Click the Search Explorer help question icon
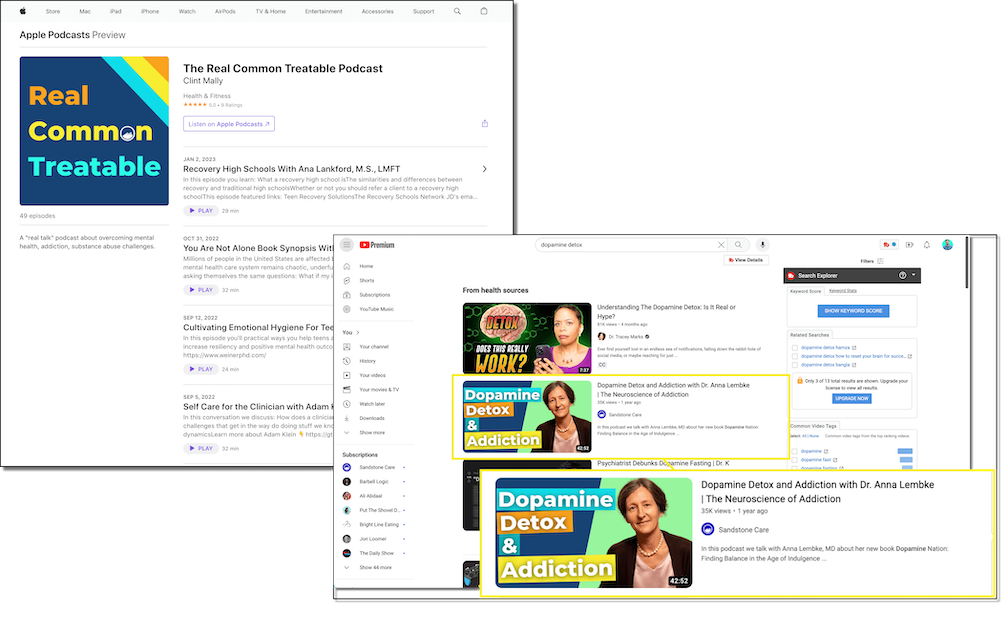The width and height of the screenshot is (1008, 633). [903, 276]
